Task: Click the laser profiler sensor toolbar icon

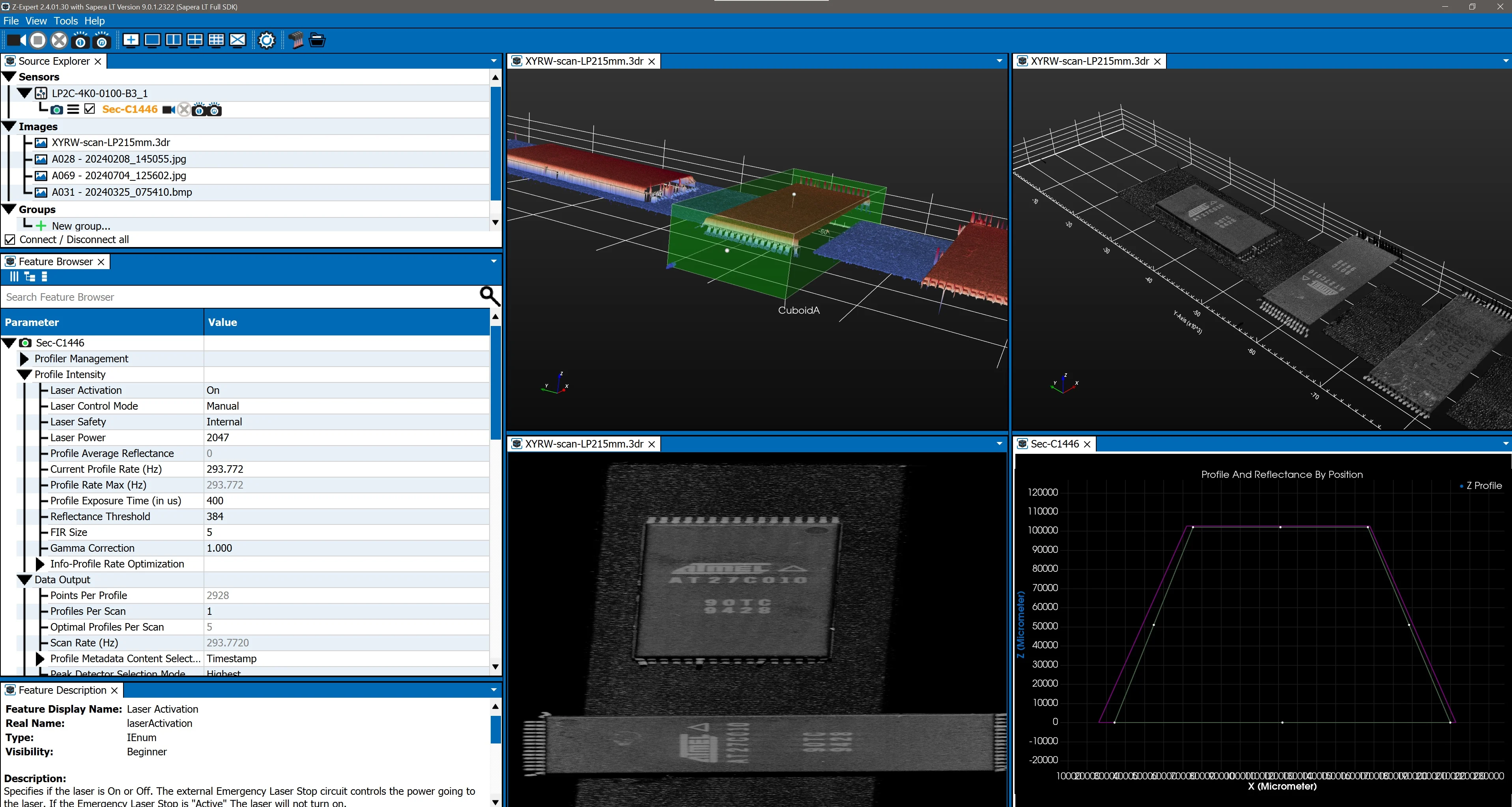Action: [x=296, y=41]
